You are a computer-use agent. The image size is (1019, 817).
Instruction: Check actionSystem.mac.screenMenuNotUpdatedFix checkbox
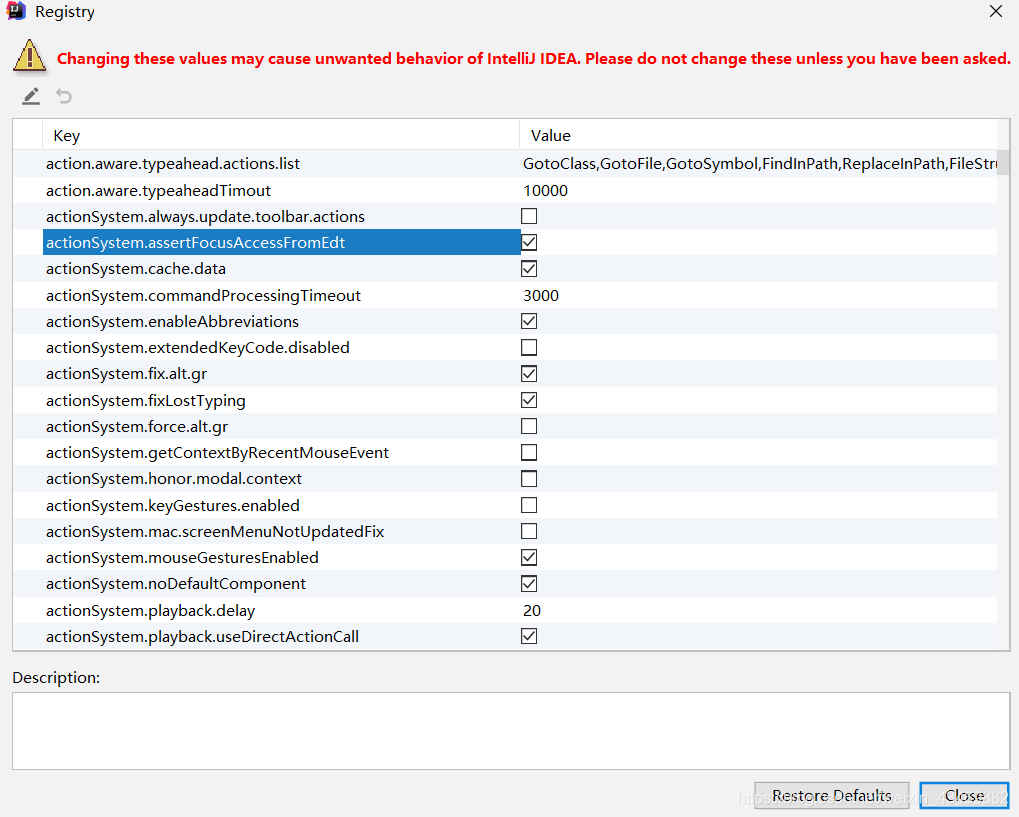(529, 531)
